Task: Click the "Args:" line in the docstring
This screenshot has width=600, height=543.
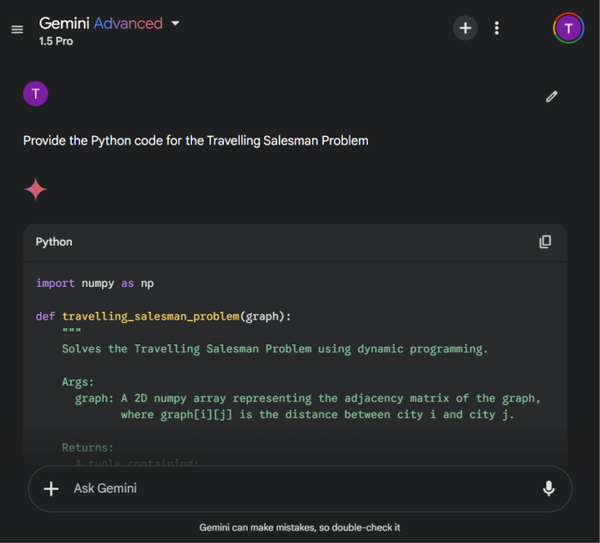Action: pos(78,382)
